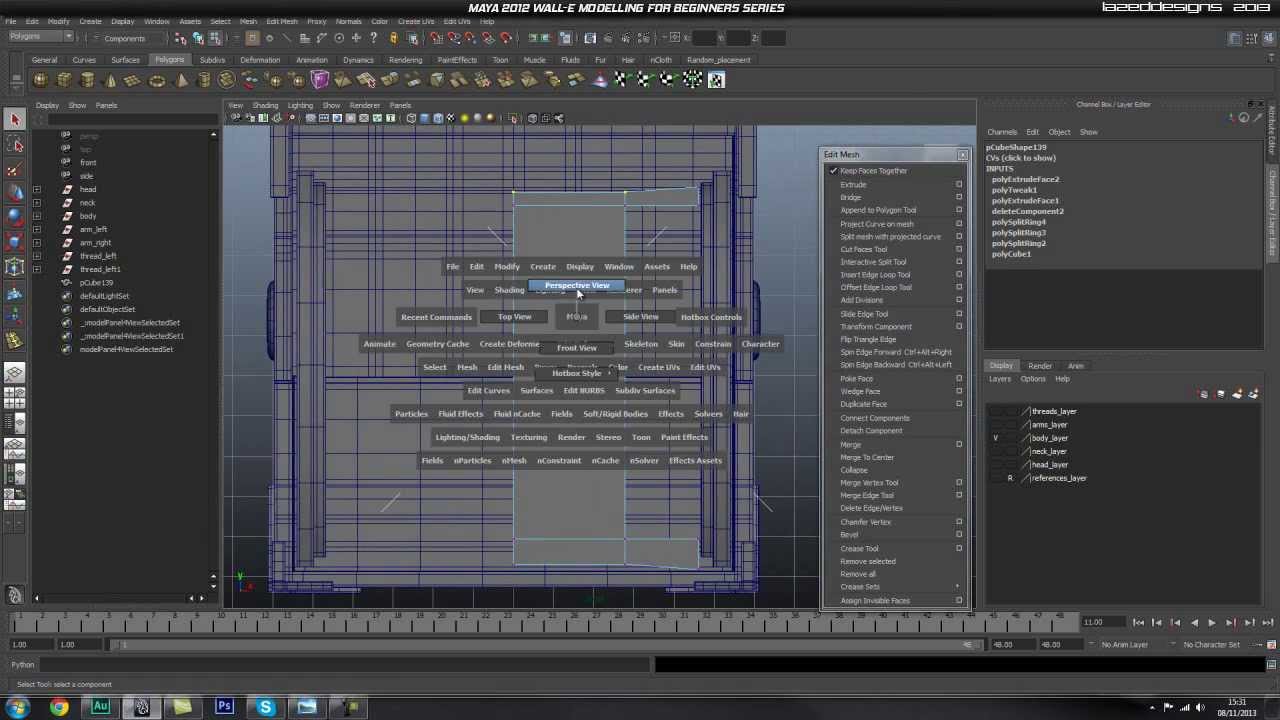
Task: Select pCube139 in the Outliner
Action: [x=96, y=283]
